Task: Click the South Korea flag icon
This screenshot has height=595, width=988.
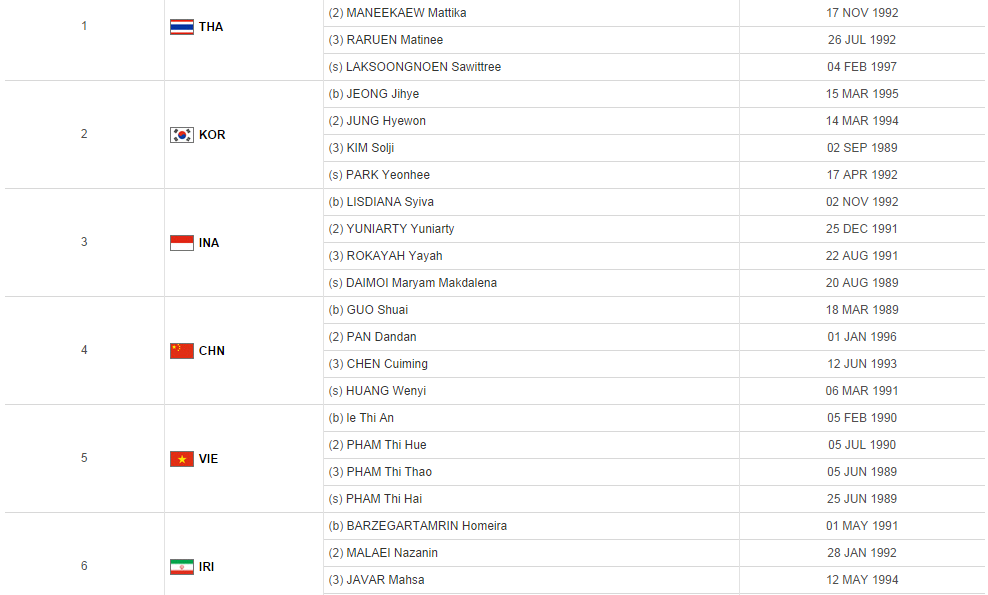Action: tap(181, 135)
